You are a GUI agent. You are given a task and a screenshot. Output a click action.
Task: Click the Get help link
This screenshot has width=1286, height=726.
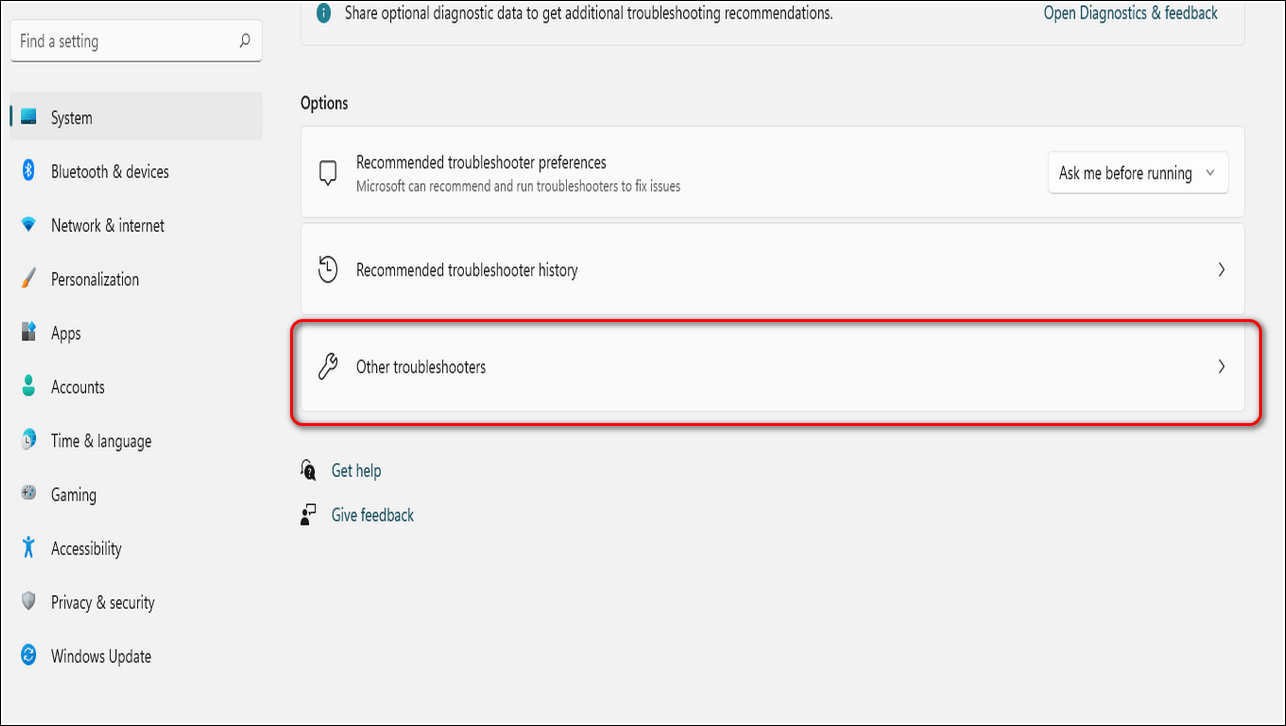(356, 470)
